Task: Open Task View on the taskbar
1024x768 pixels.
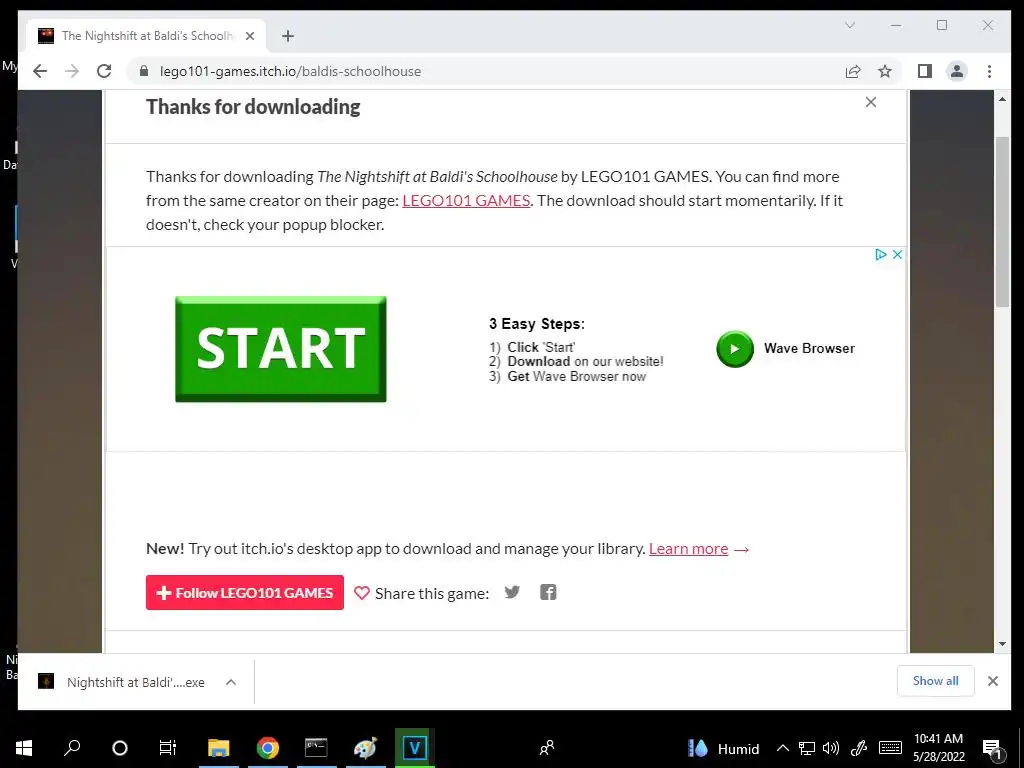Action: coord(168,748)
